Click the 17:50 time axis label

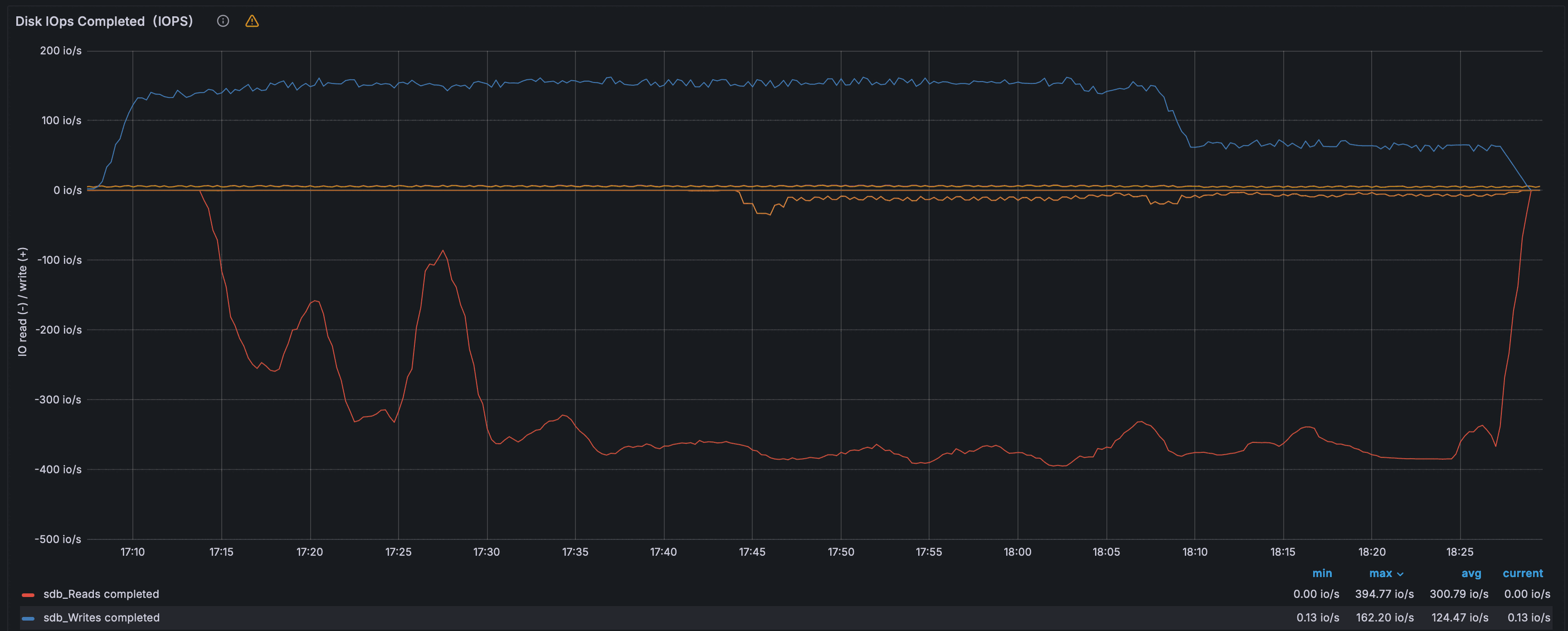point(841,552)
